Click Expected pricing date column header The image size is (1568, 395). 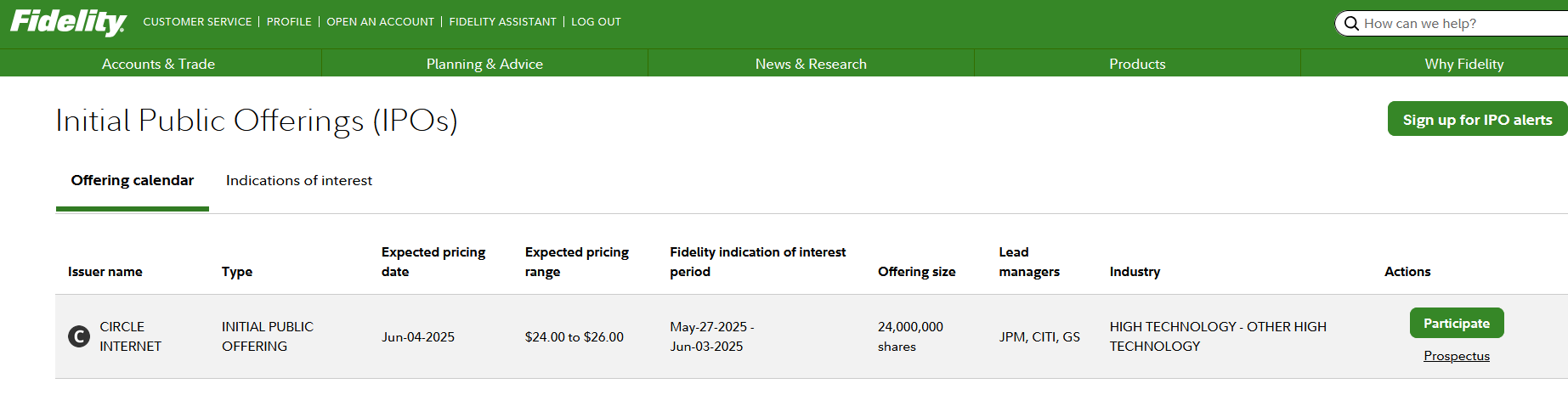[x=433, y=262]
